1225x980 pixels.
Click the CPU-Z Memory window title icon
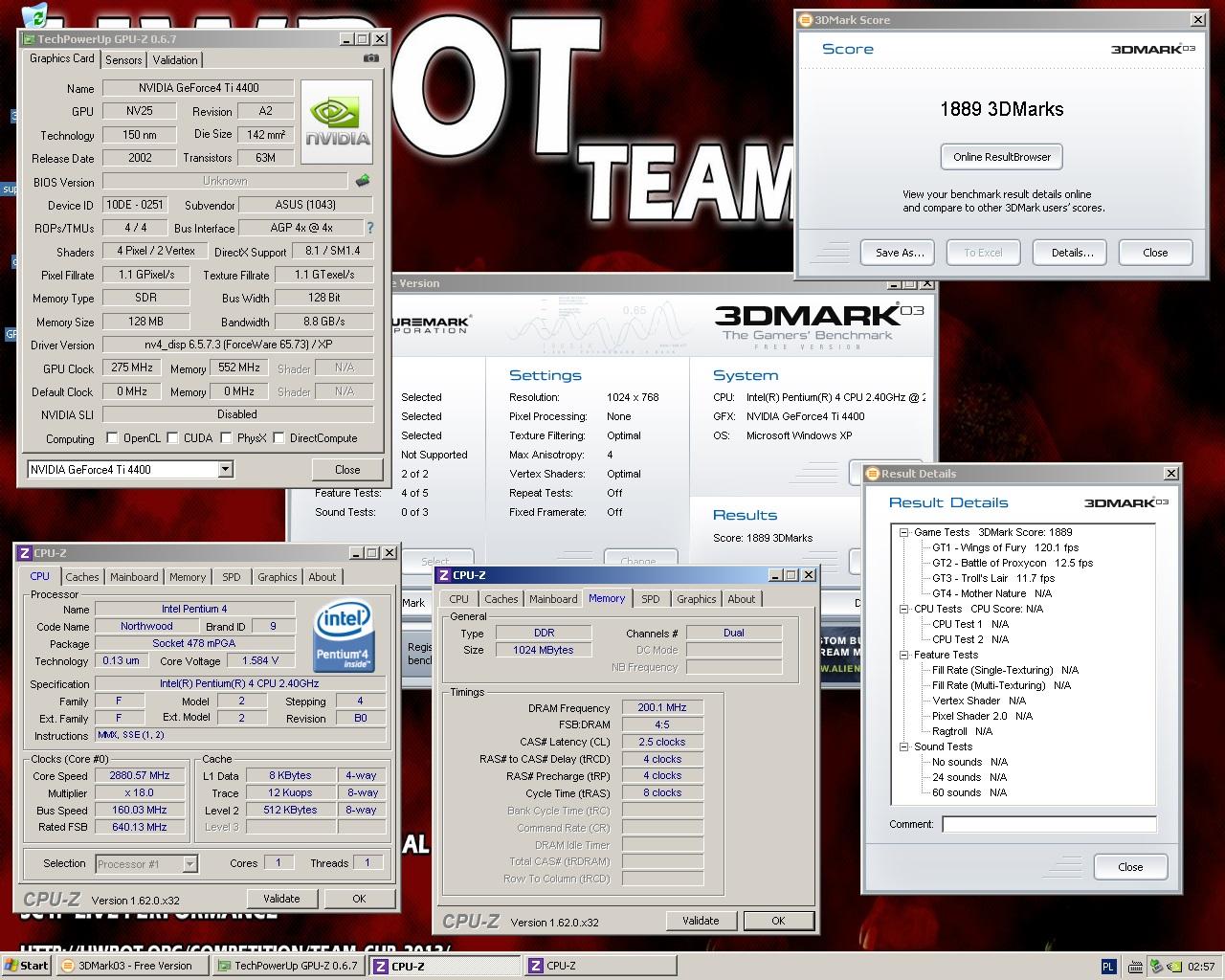(x=444, y=574)
